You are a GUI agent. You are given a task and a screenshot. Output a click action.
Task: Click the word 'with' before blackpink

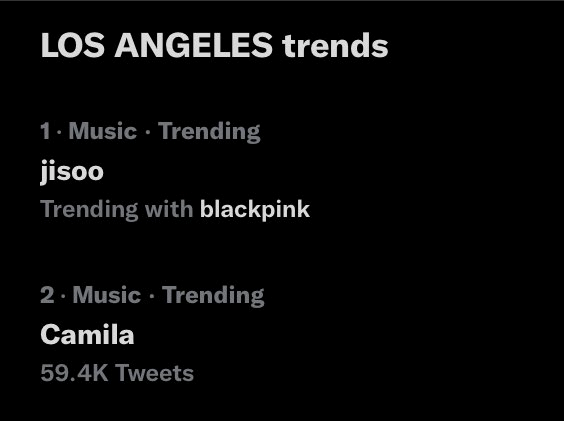(x=169, y=209)
